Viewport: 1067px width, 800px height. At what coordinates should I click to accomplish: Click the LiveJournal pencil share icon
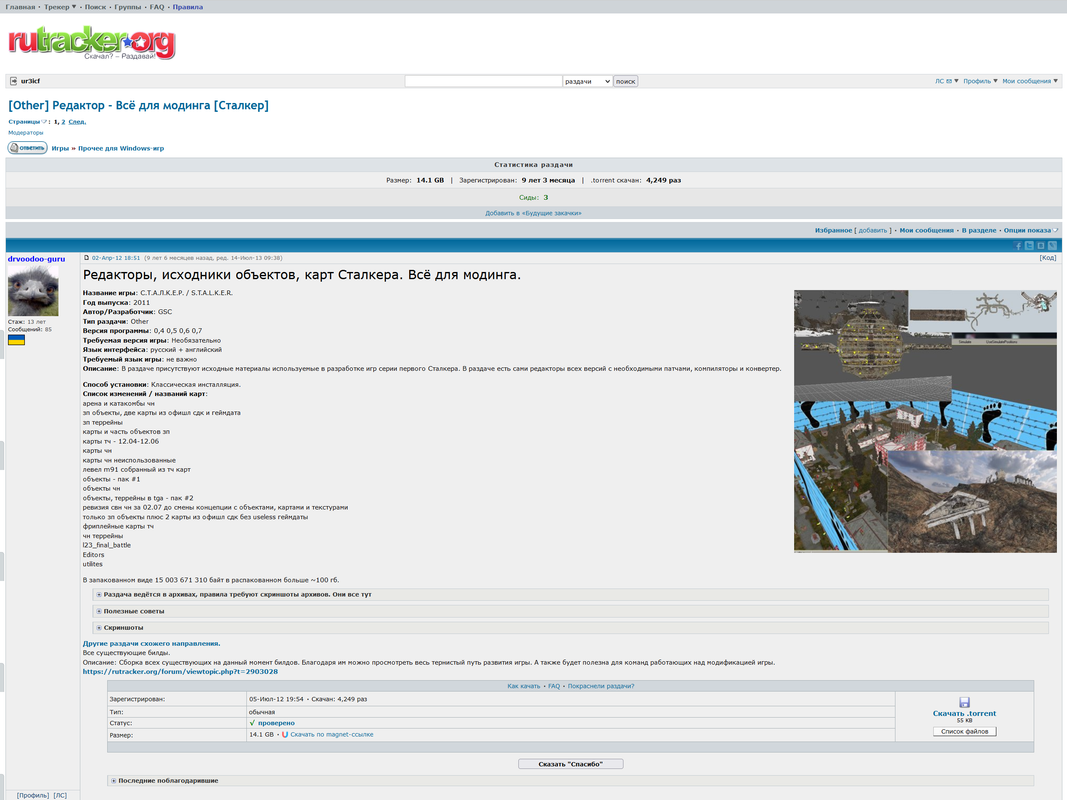coord(1052,246)
